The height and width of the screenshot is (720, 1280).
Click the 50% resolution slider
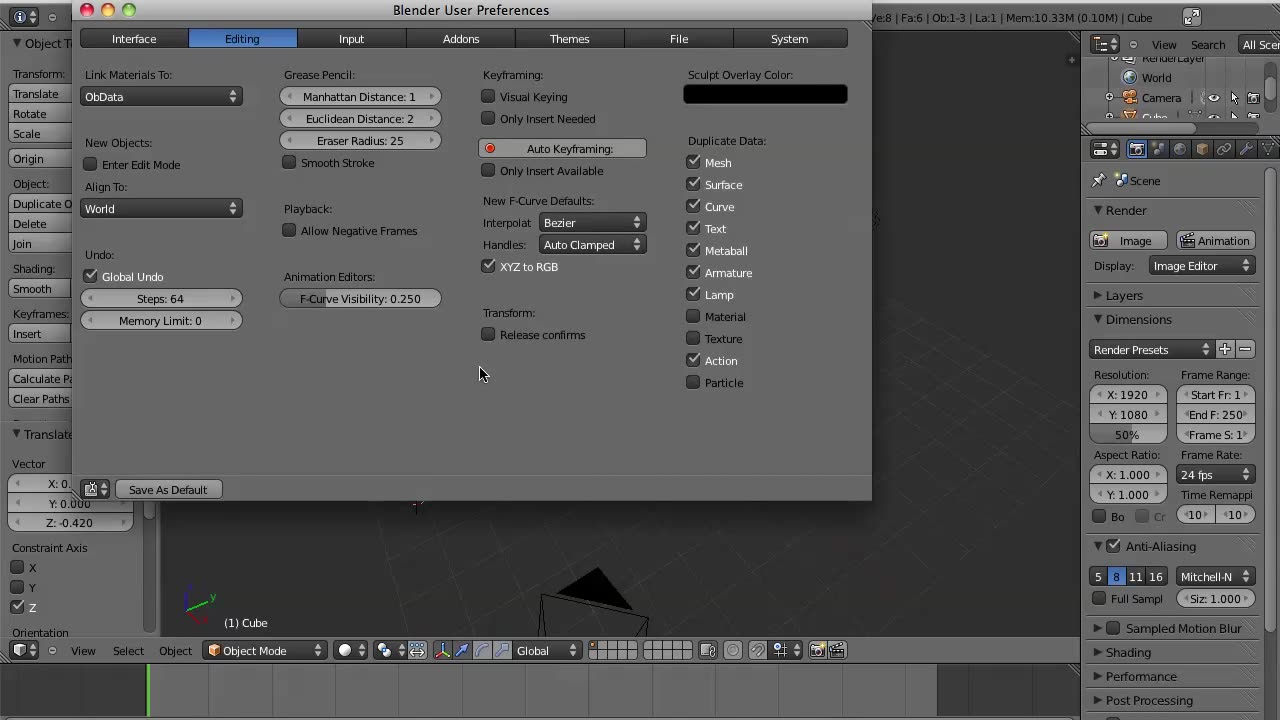1128,435
